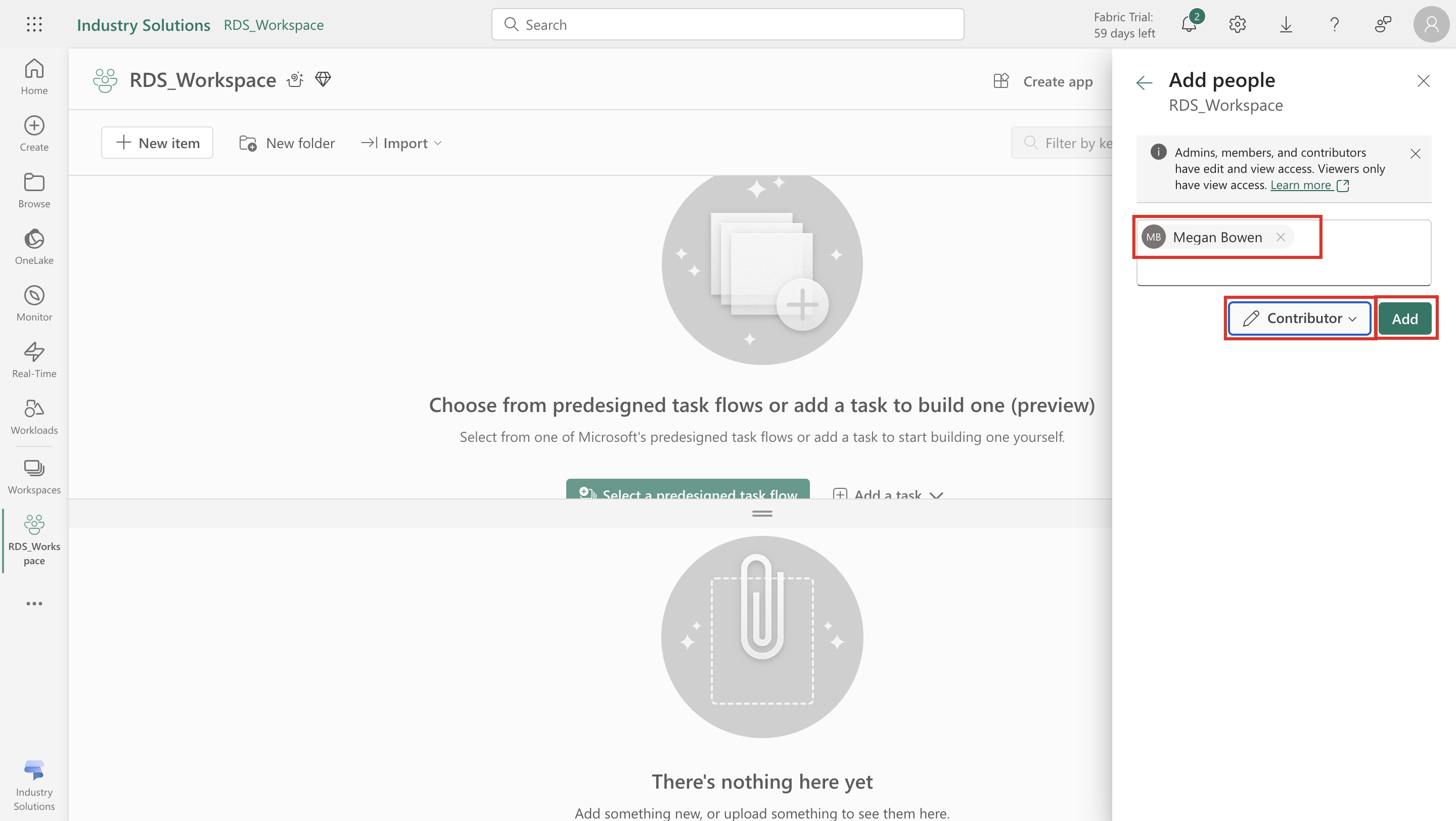The image size is (1456, 821).
Task: Click the RDS_Workspace breadcrumb in header
Action: tap(274, 25)
